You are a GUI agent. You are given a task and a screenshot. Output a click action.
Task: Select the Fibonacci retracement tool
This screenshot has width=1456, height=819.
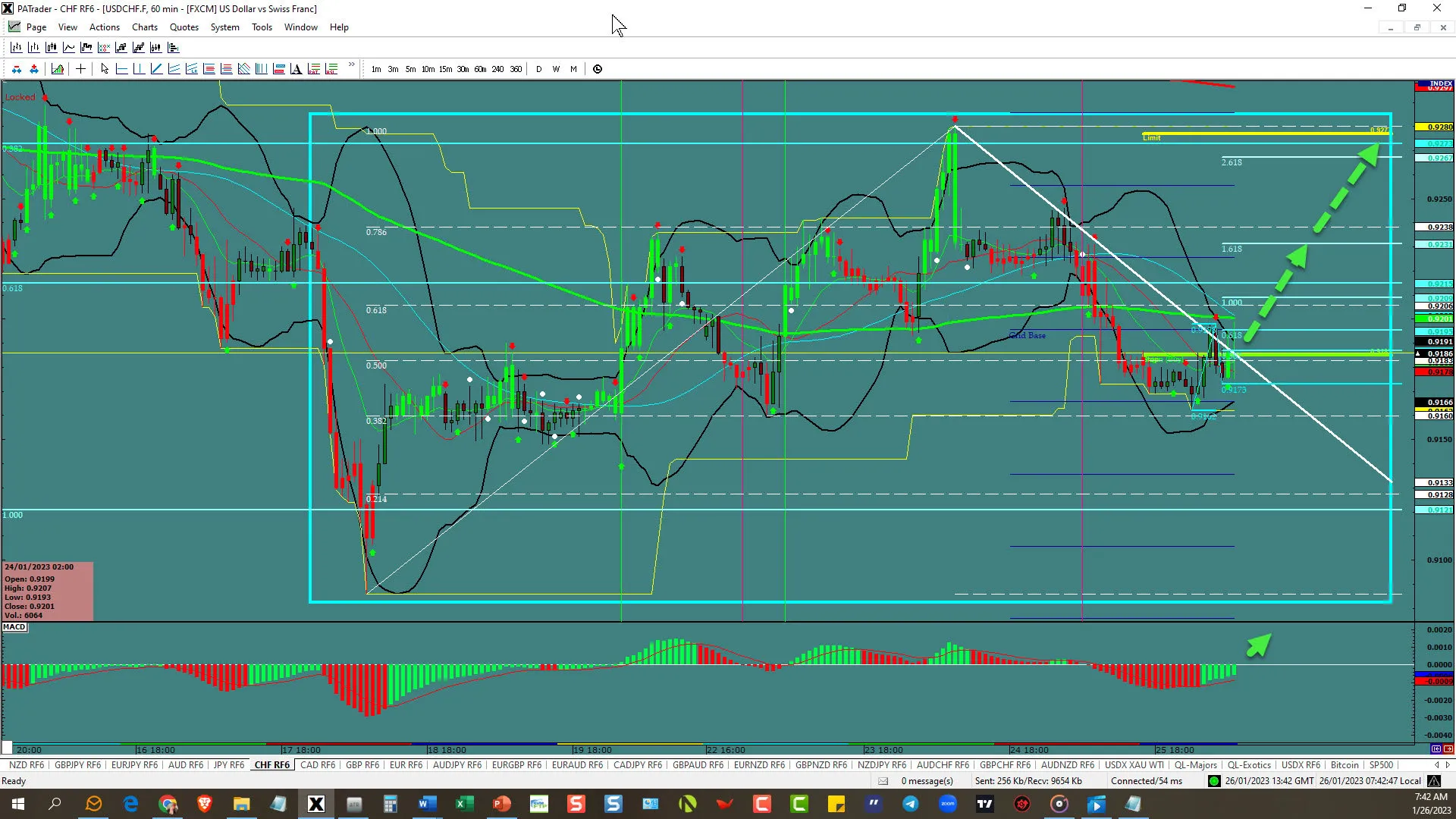coord(209,69)
